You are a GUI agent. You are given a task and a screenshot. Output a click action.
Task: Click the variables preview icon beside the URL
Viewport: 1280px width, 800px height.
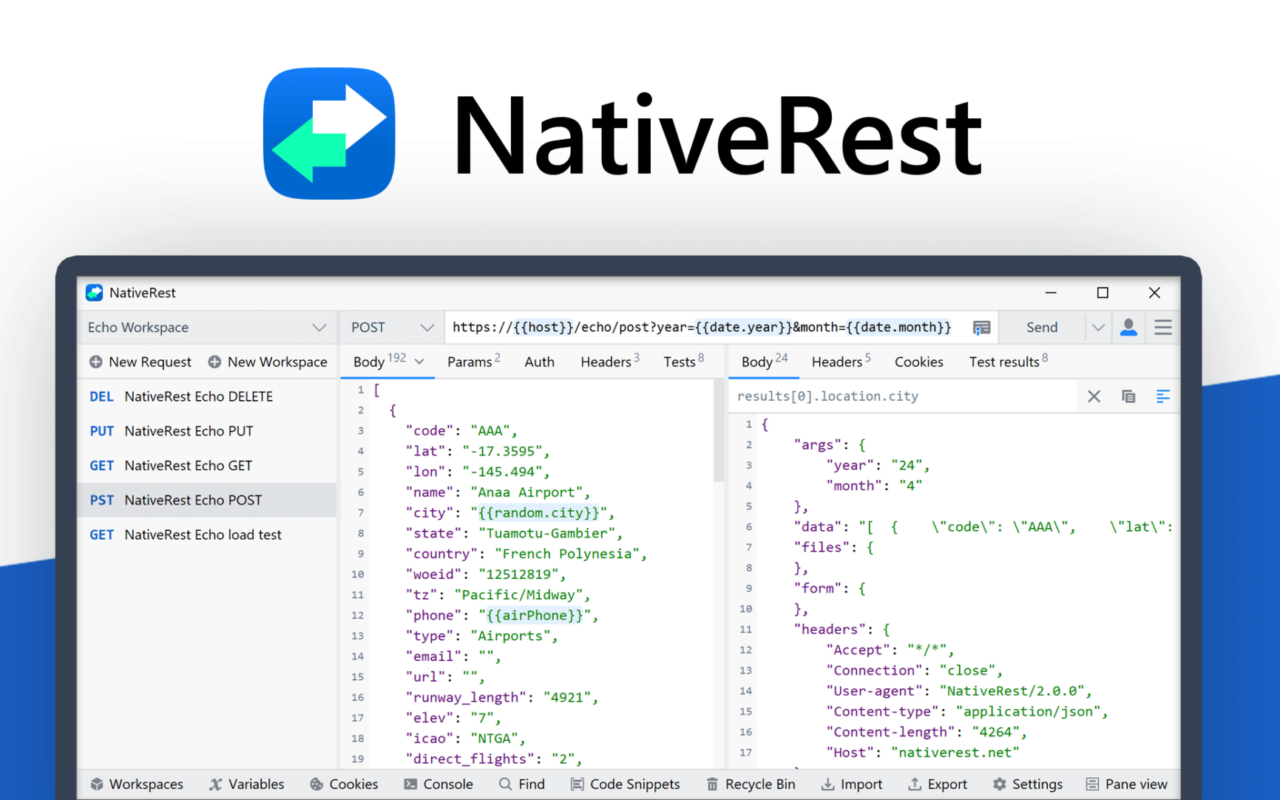[981, 327]
